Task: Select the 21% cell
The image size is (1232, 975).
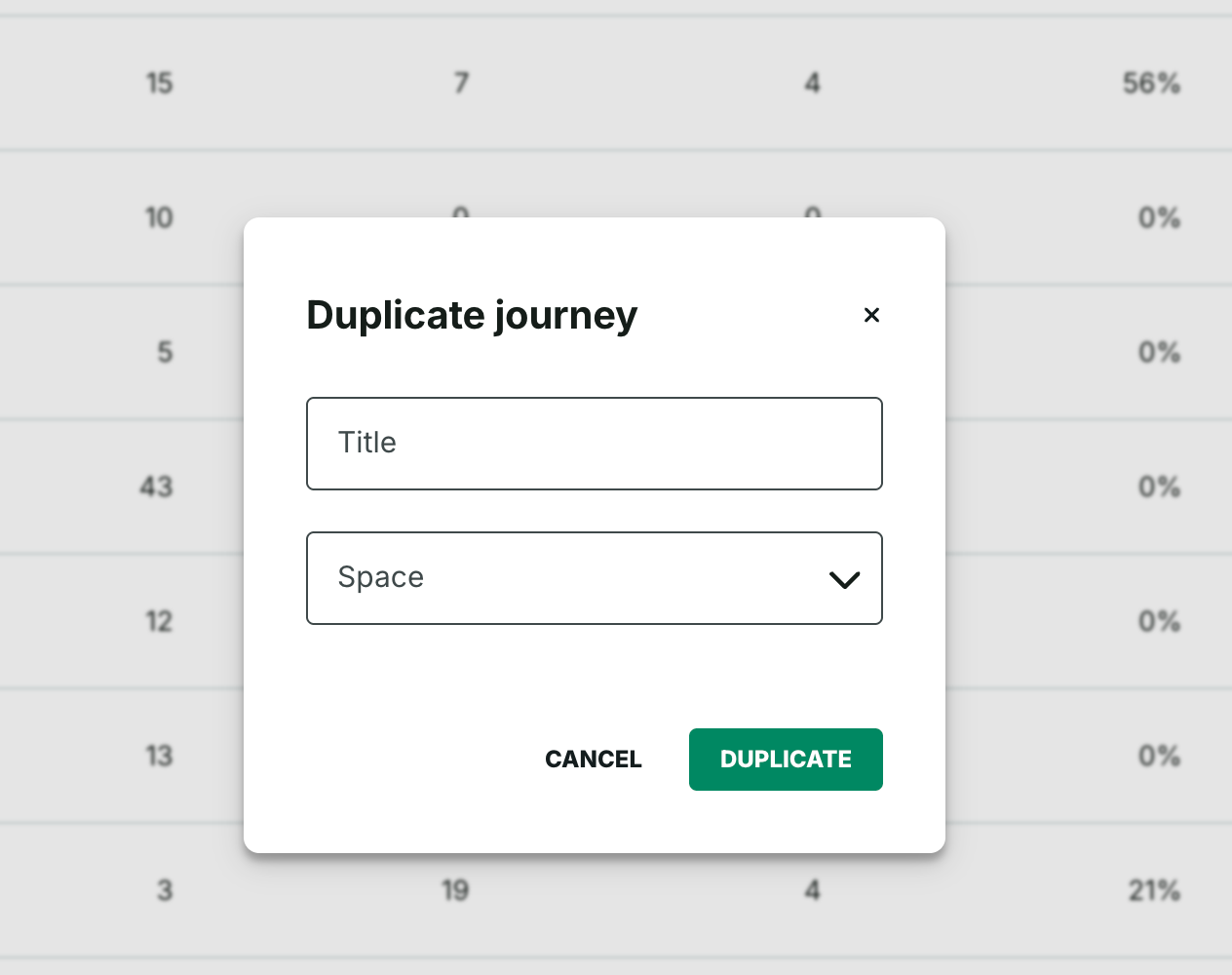Action: point(1154,890)
